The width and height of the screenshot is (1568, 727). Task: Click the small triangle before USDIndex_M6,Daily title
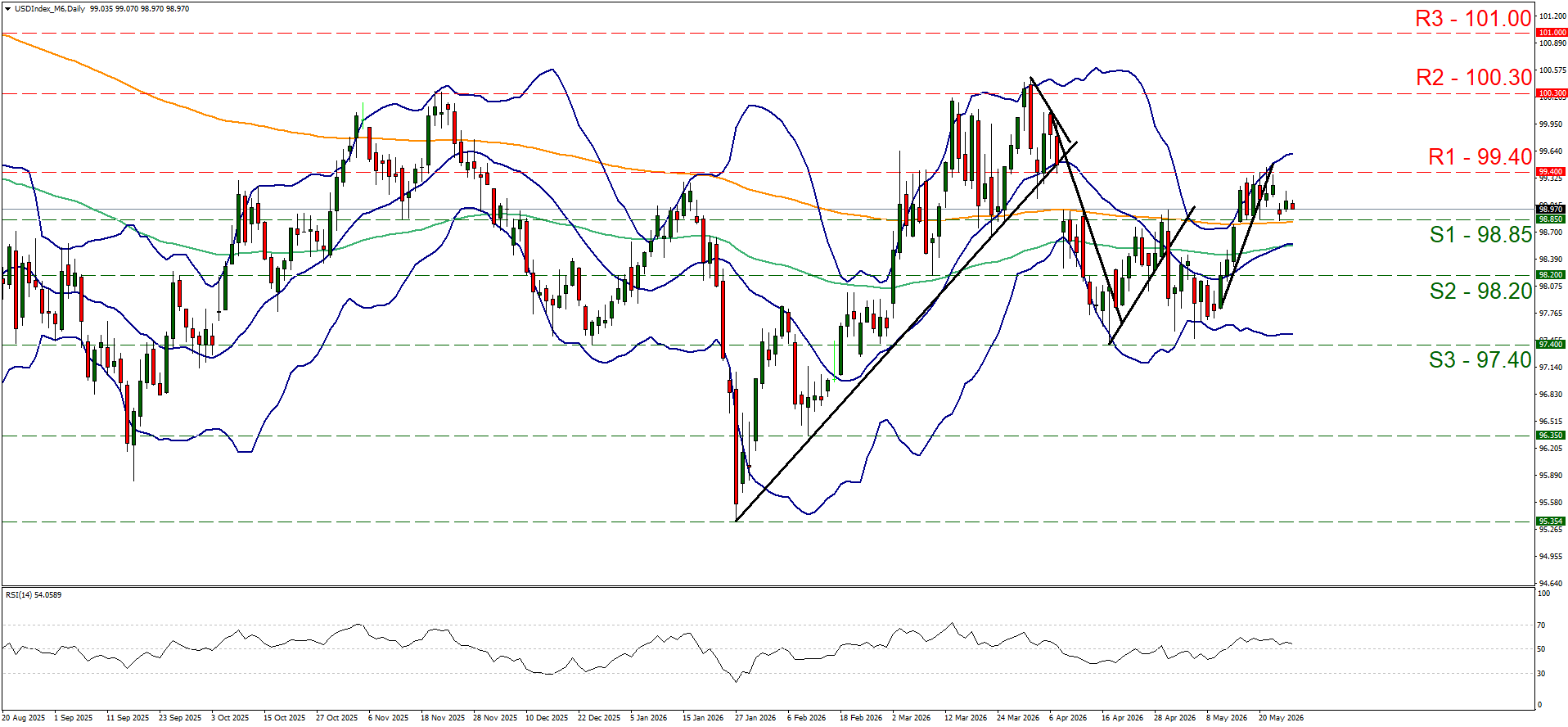tap(7, 8)
